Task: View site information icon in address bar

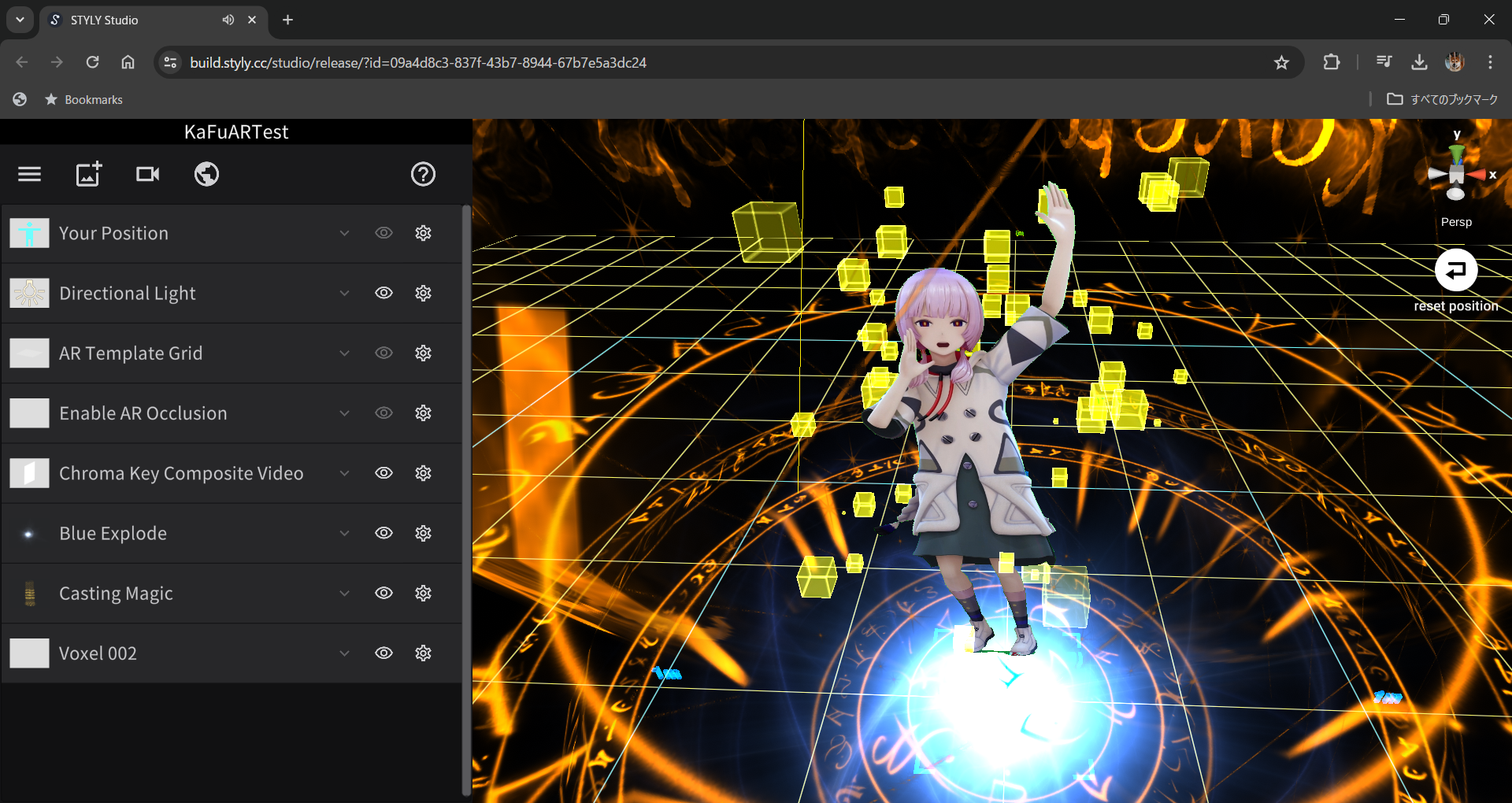Action: pos(170,62)
